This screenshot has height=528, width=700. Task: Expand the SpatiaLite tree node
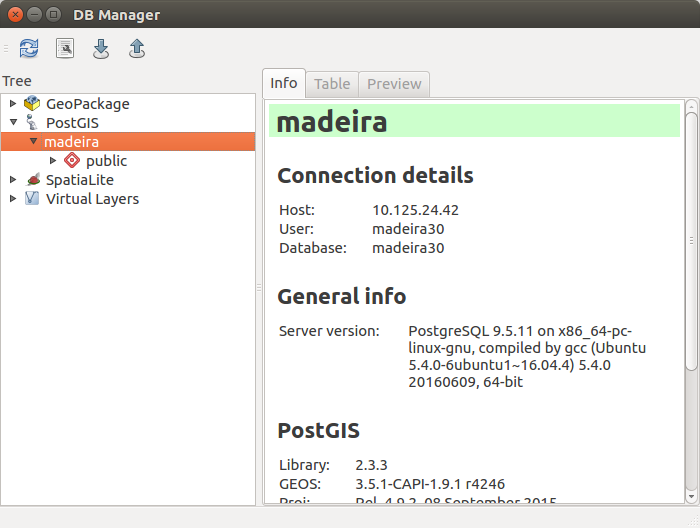13,179
